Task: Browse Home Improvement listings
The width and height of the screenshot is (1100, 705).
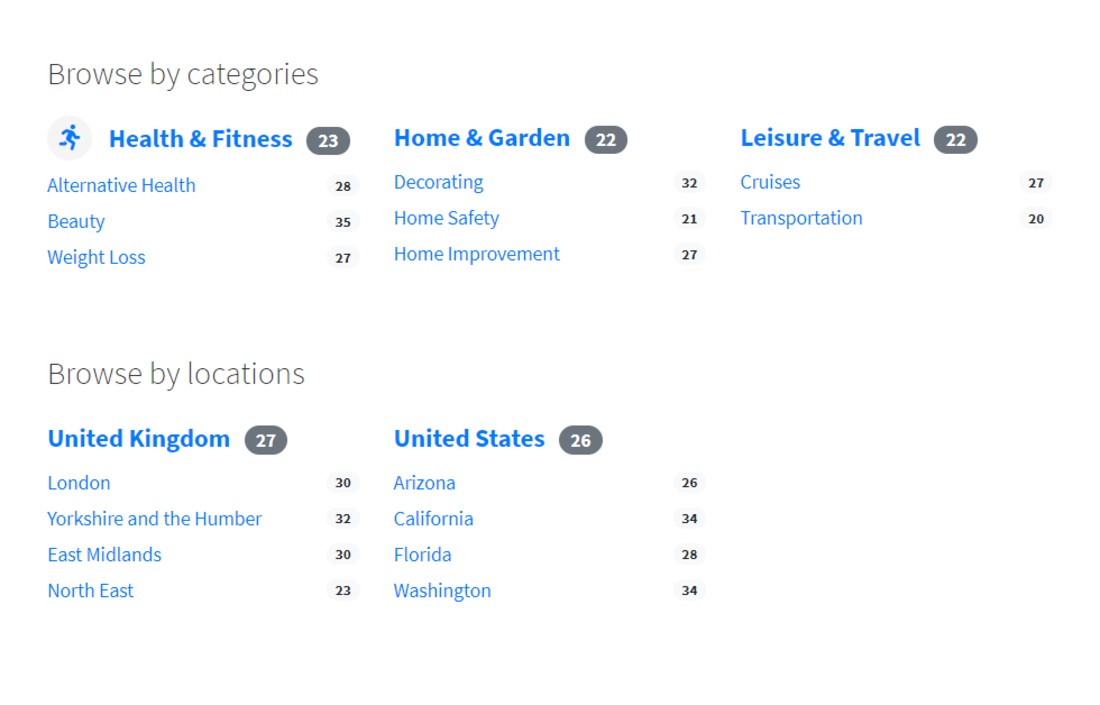Action: [x=476, y=254]
